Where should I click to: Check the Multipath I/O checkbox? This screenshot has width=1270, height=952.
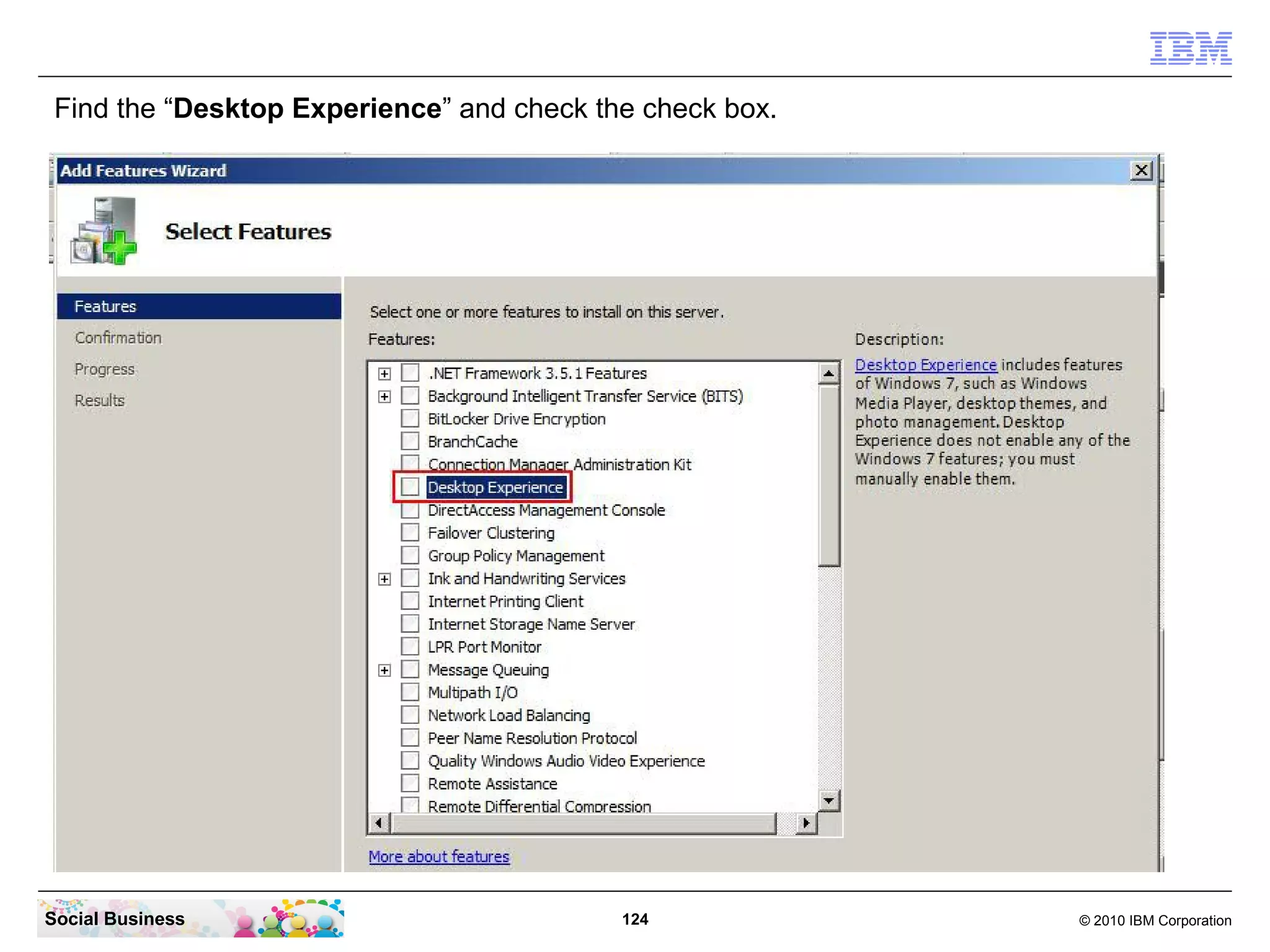click(x=410, y=692)
